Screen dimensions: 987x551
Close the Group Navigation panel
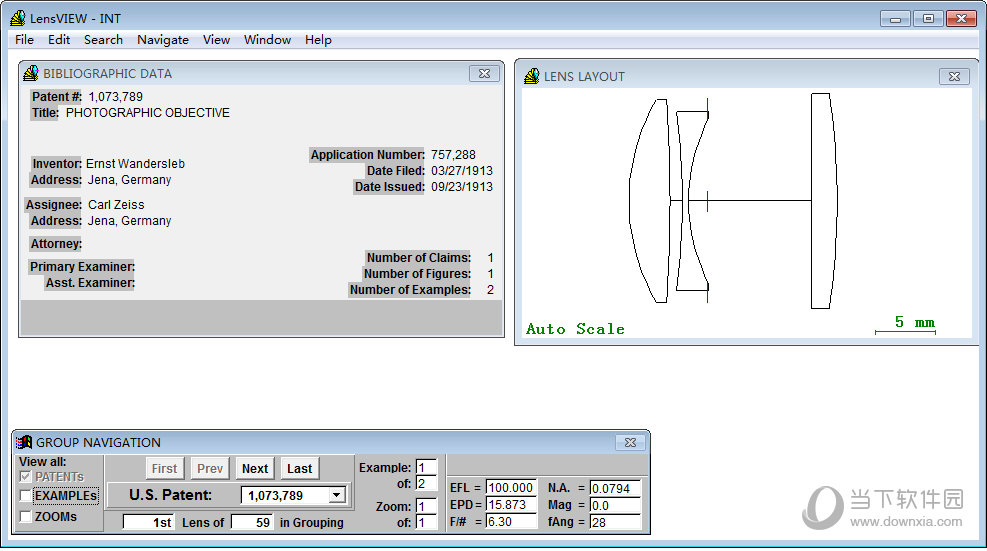(630, 443)
